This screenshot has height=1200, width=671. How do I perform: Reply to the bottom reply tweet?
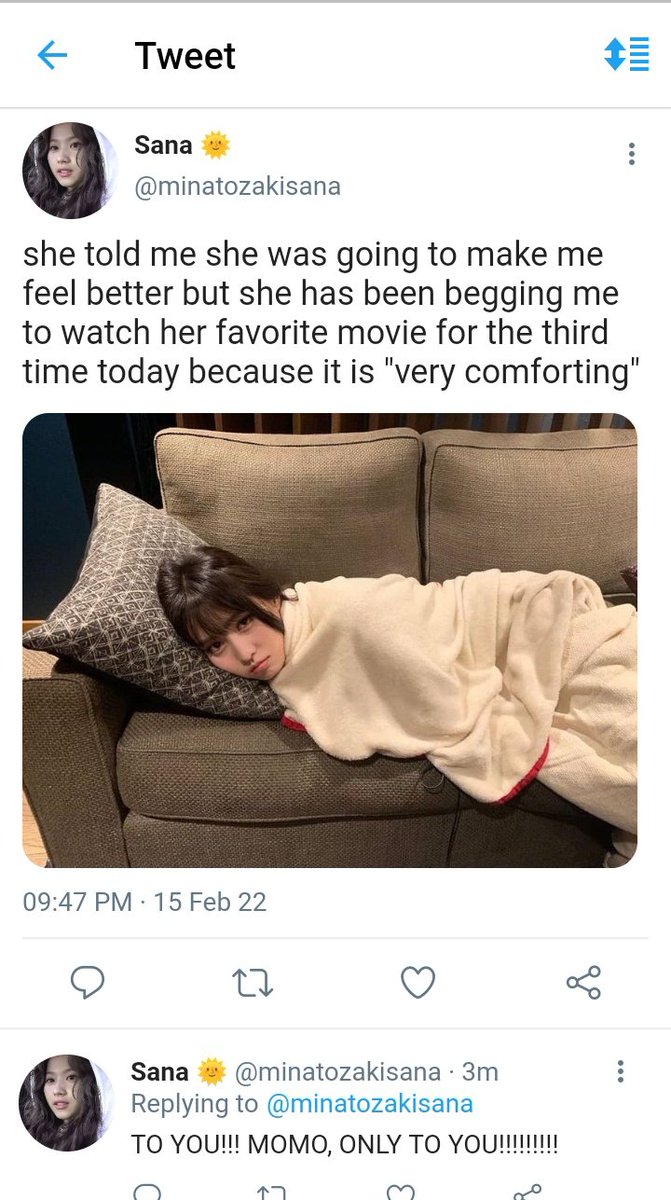coord(147,1193)
